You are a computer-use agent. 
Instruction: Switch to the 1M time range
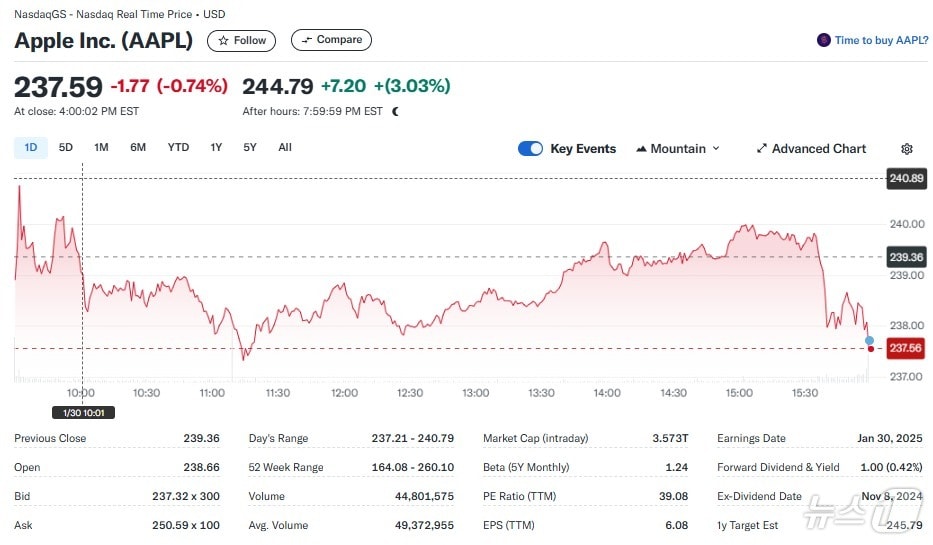(101, 148)
